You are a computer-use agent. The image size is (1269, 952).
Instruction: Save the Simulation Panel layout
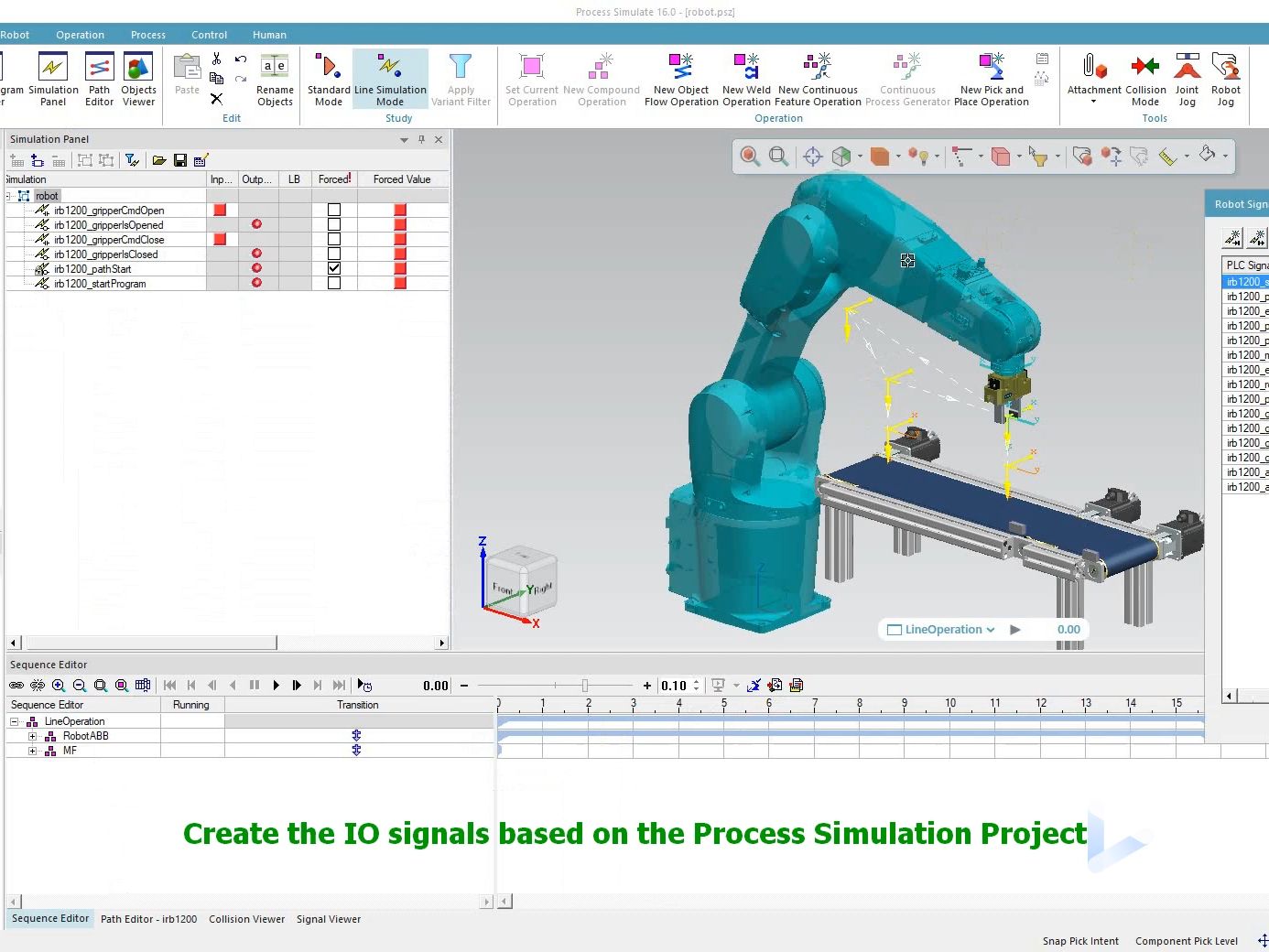coord(180,159)
